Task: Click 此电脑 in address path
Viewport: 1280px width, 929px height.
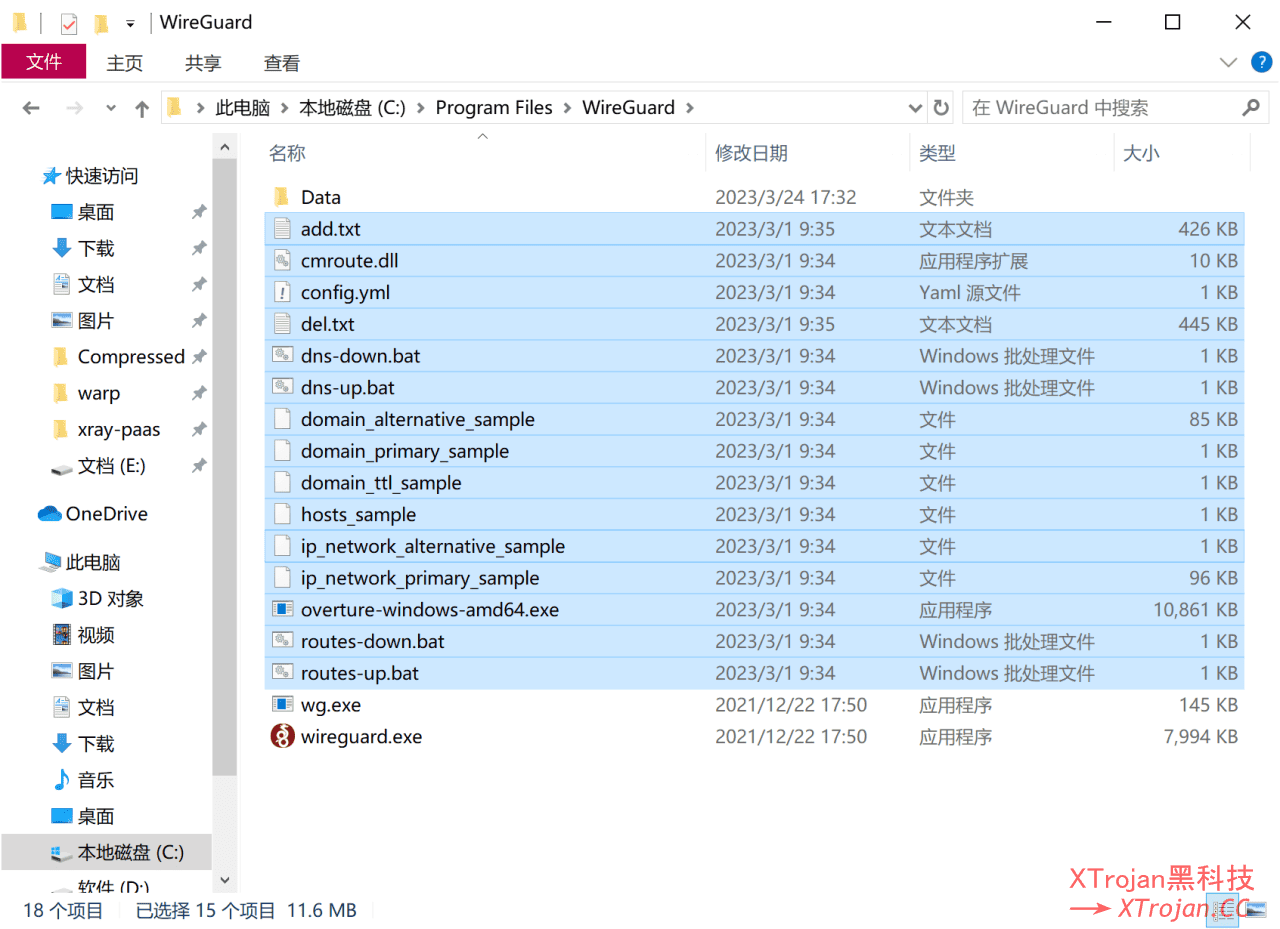Action: pos(243,108)
